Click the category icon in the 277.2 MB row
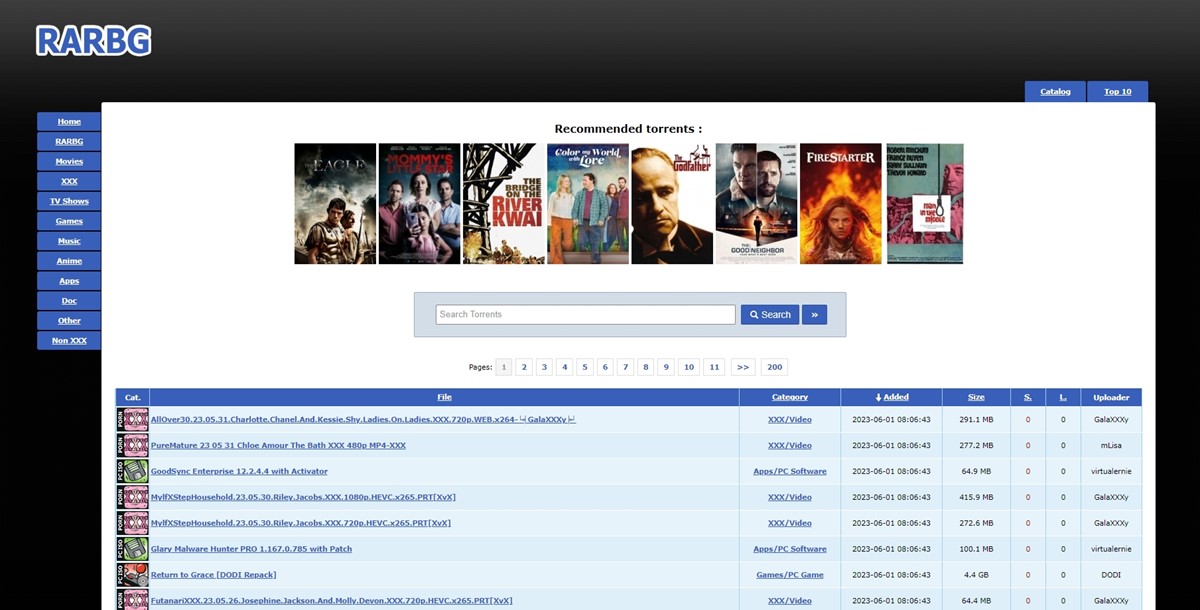1200x610 pixels. tap(132, 445)
